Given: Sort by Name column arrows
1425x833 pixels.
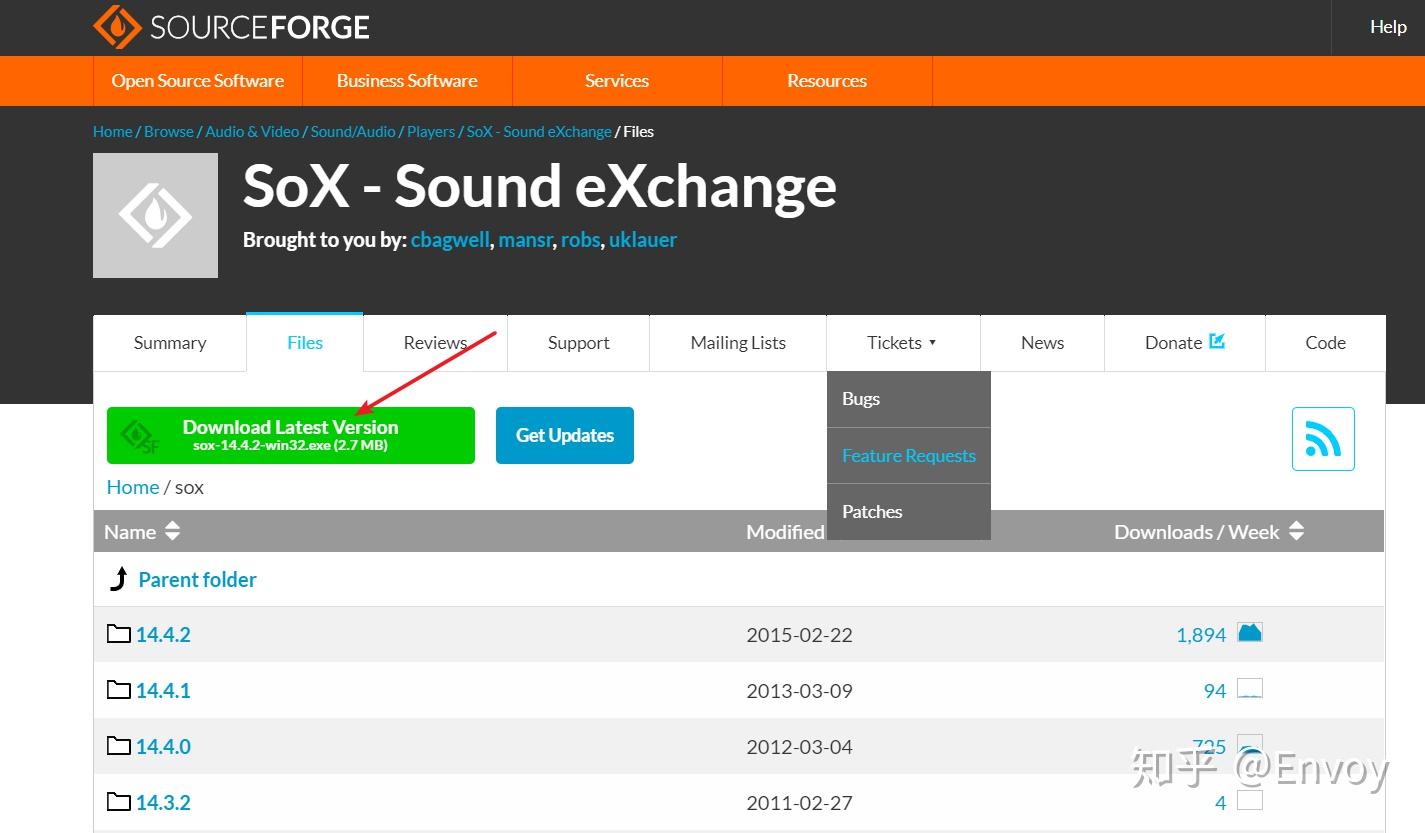Looking at the screenshot, I should [x=172, y=531].
